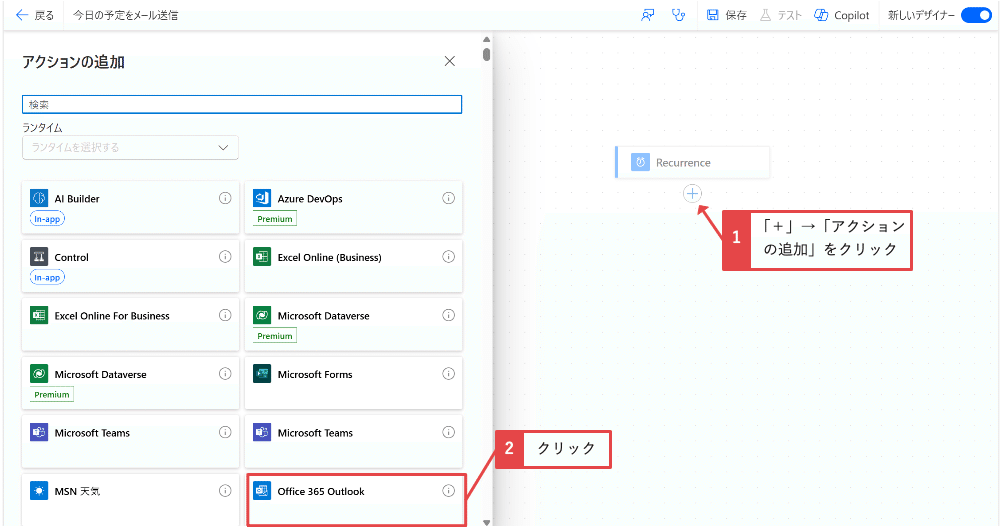Click the Premium badge under Azure DevOps
1000x527 pixels.
point(275,219)
